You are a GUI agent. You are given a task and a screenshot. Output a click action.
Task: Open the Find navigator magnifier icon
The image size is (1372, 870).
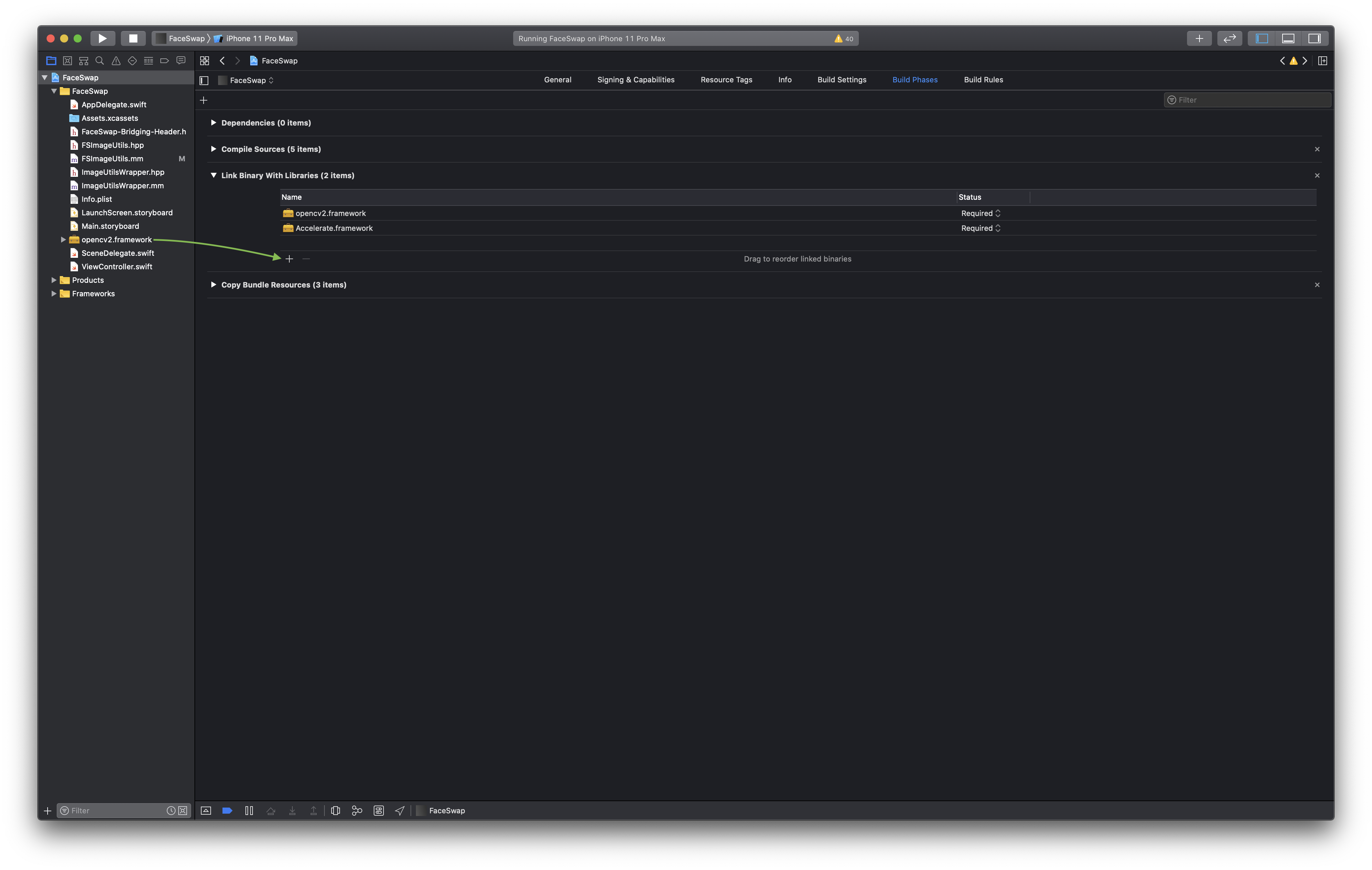click(x=100, y=60)
